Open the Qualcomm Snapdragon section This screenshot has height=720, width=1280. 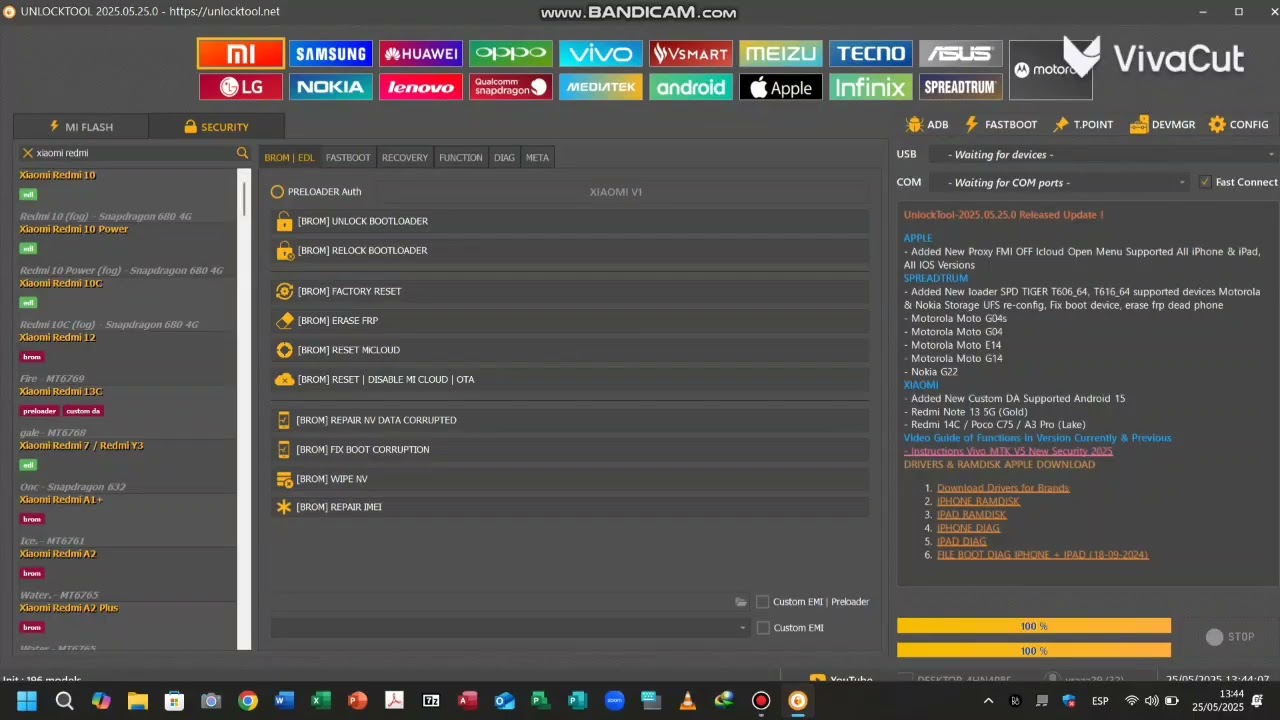[x=511, y=87]
